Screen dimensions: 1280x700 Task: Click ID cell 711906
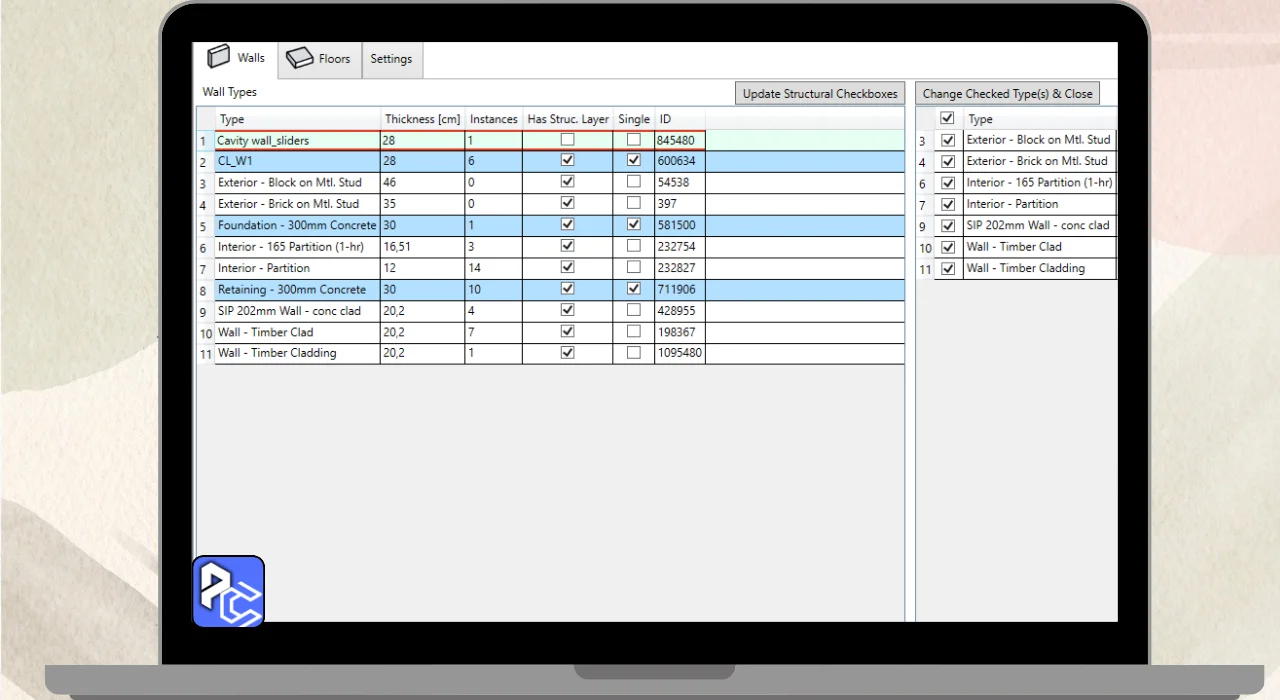click(x=680, y=289)
